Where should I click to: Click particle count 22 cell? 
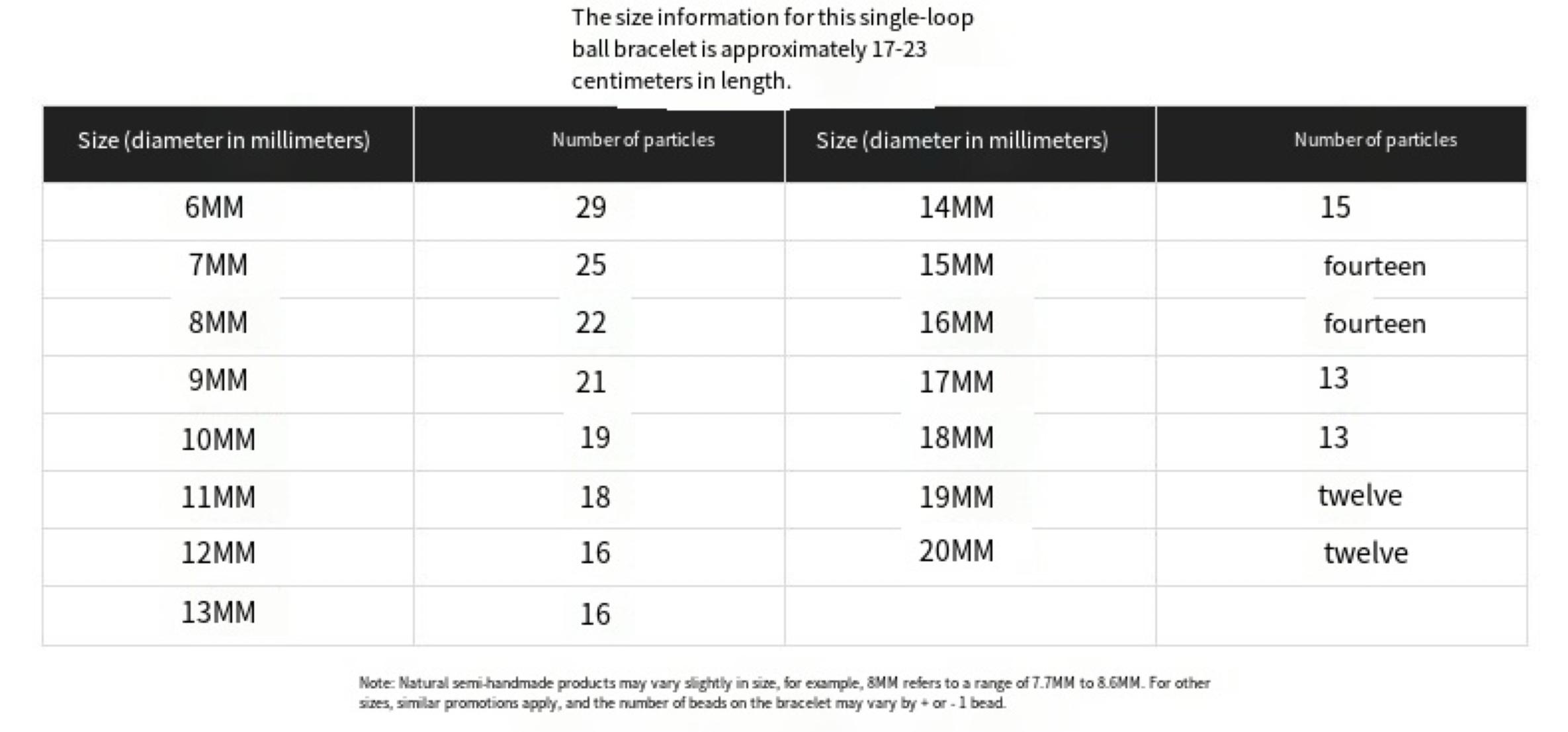tap(590, 323)
